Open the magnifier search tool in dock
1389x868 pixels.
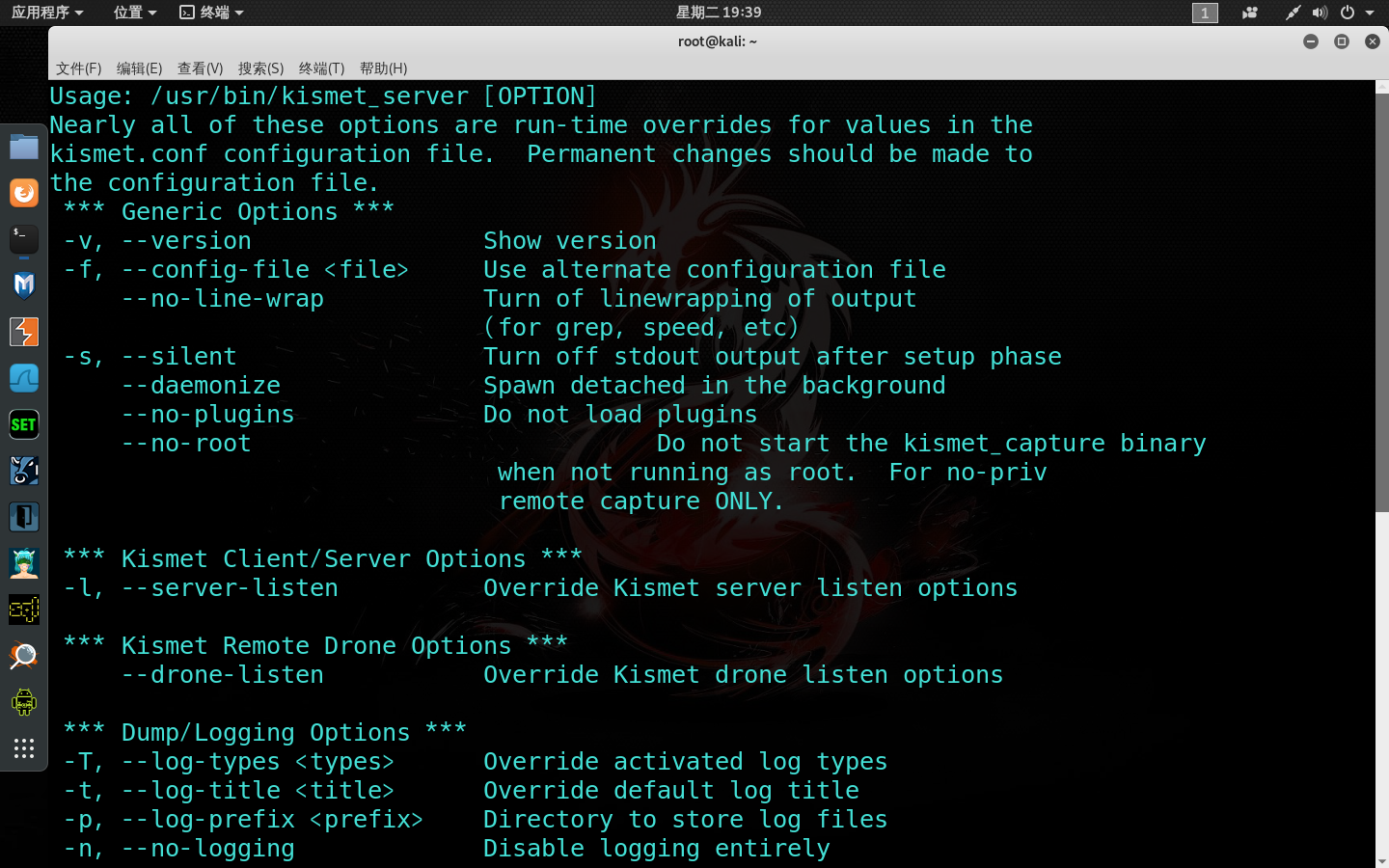[x=24, y=656]
